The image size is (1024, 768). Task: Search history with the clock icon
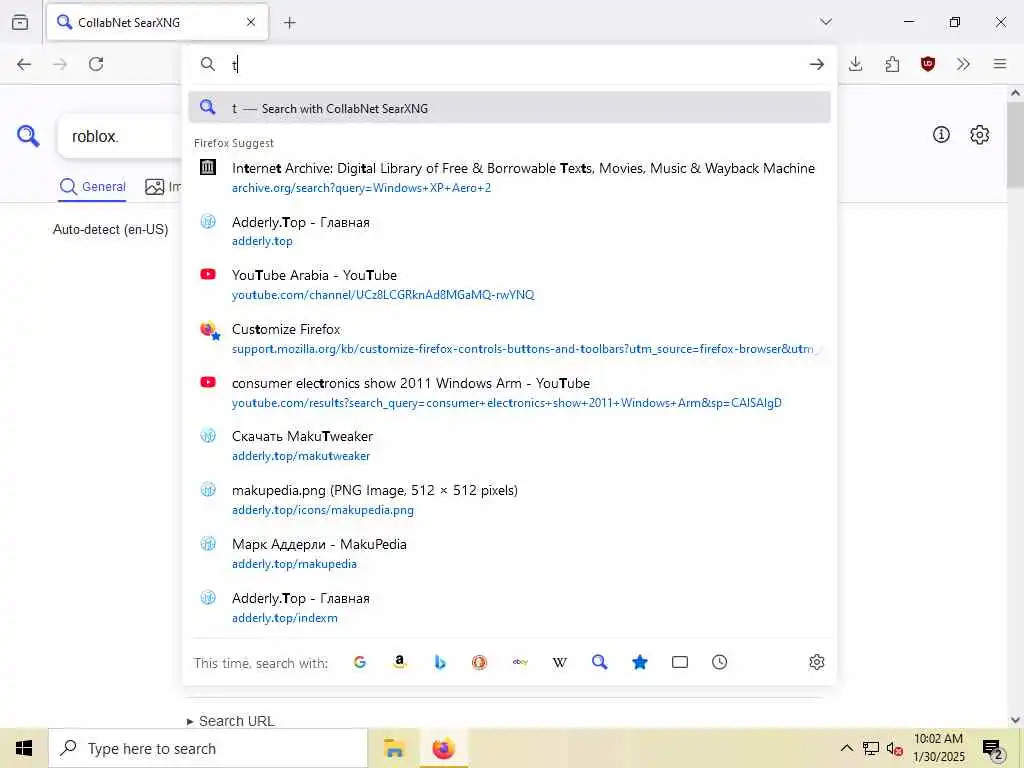click(720, 662)
